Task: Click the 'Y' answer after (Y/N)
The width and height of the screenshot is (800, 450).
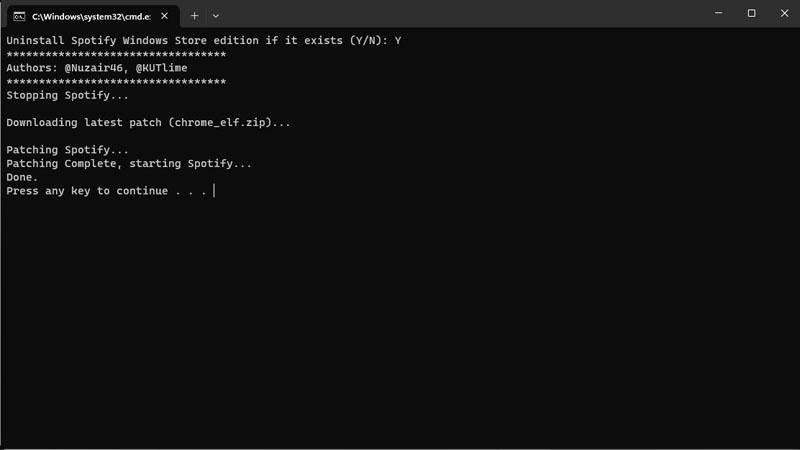Action: (398, 41)
